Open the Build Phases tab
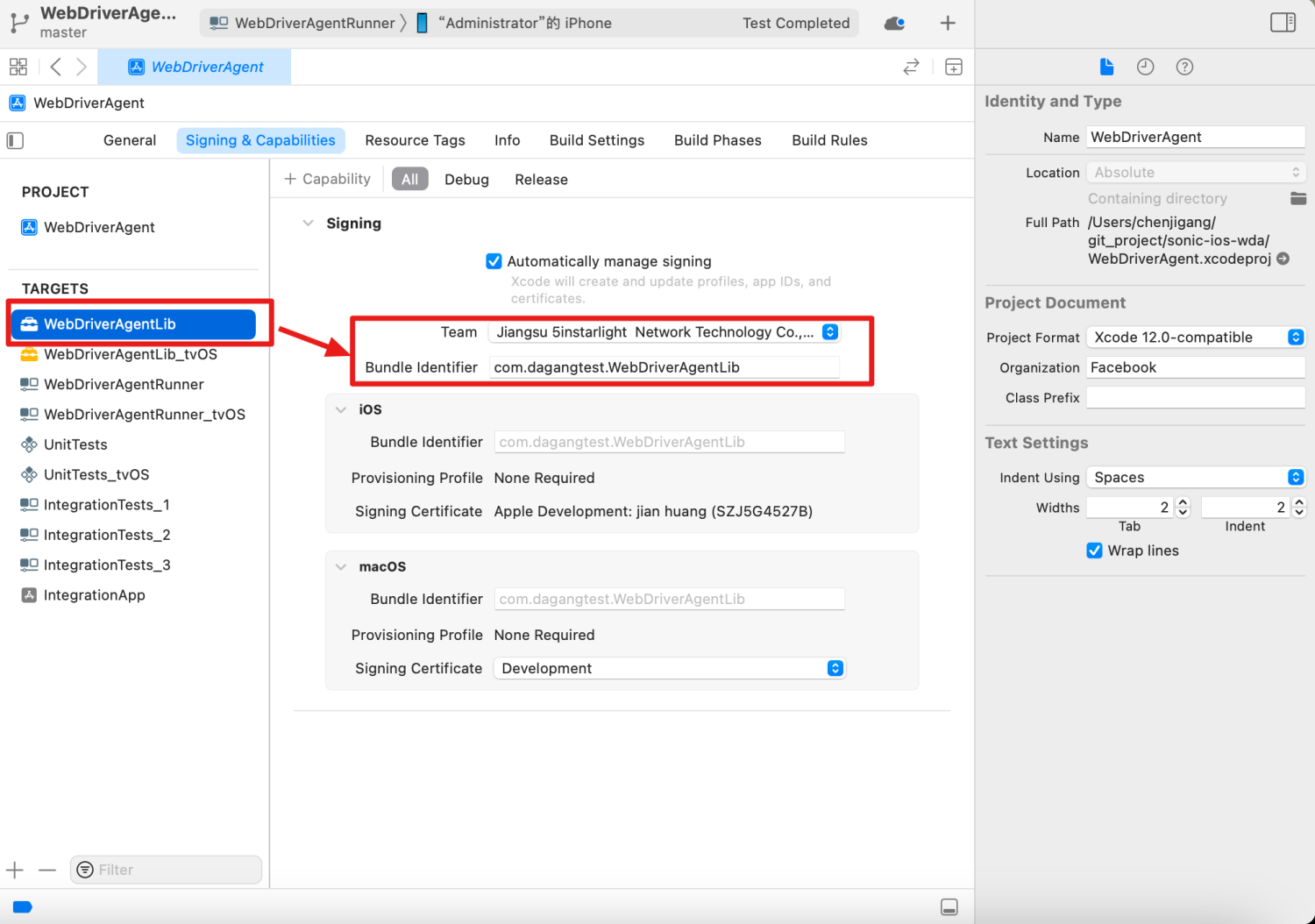Image resolution: width=1315 pixels, height=924 pixels. (x=717, y=140)
